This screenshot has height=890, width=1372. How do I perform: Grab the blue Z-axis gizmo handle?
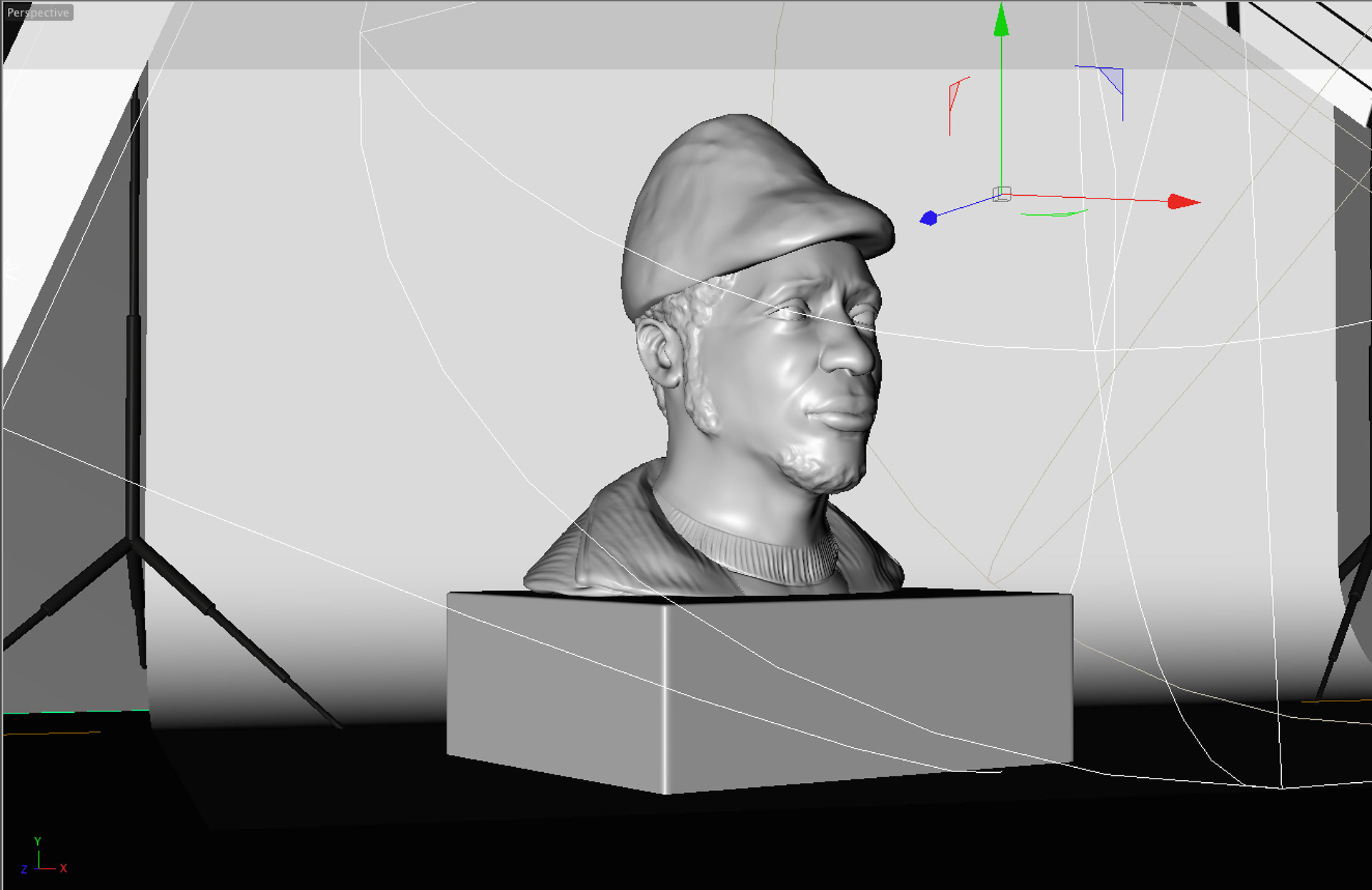(928, 219)
